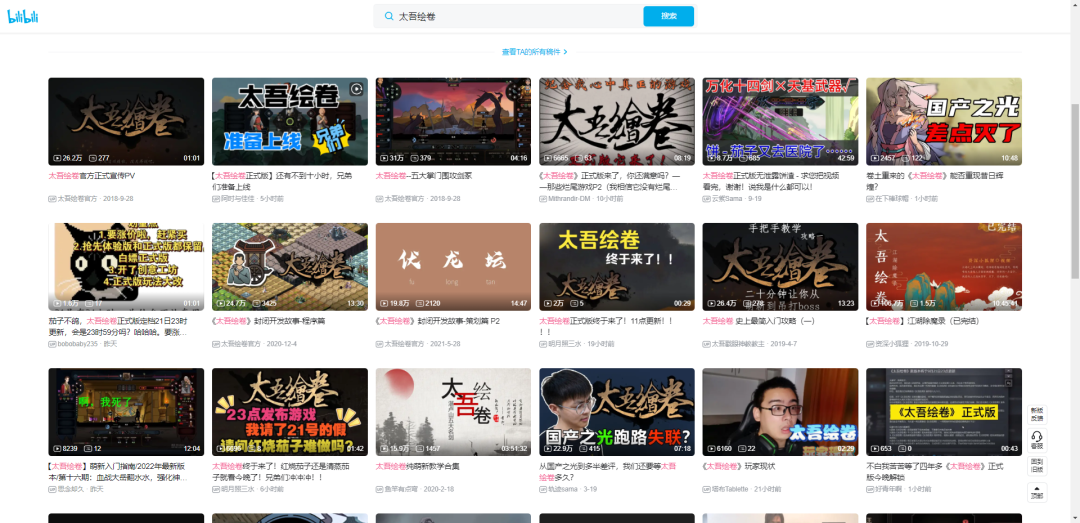Screen dimensions: 1080x523
Task: Visit uploader Mithrandir-DM
Action: pyautogui.click(x=570, y=198)
